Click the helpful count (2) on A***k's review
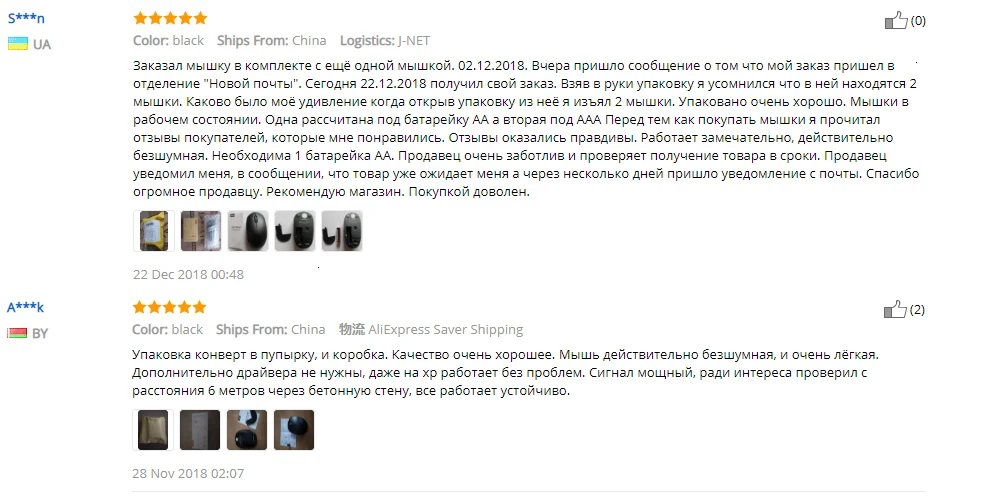Image resolution: width=990 pixels, height=500 pixels. 917,309
